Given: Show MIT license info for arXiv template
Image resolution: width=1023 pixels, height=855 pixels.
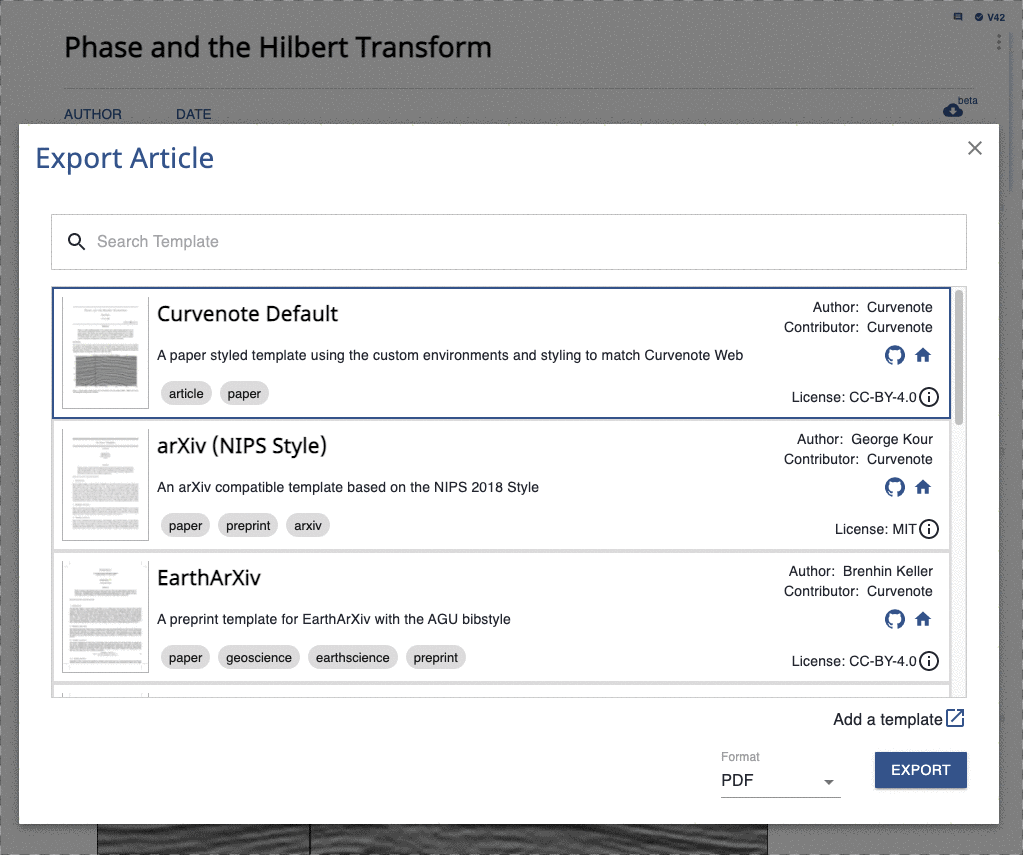Looking at the screenshot, I should [929, 529].
